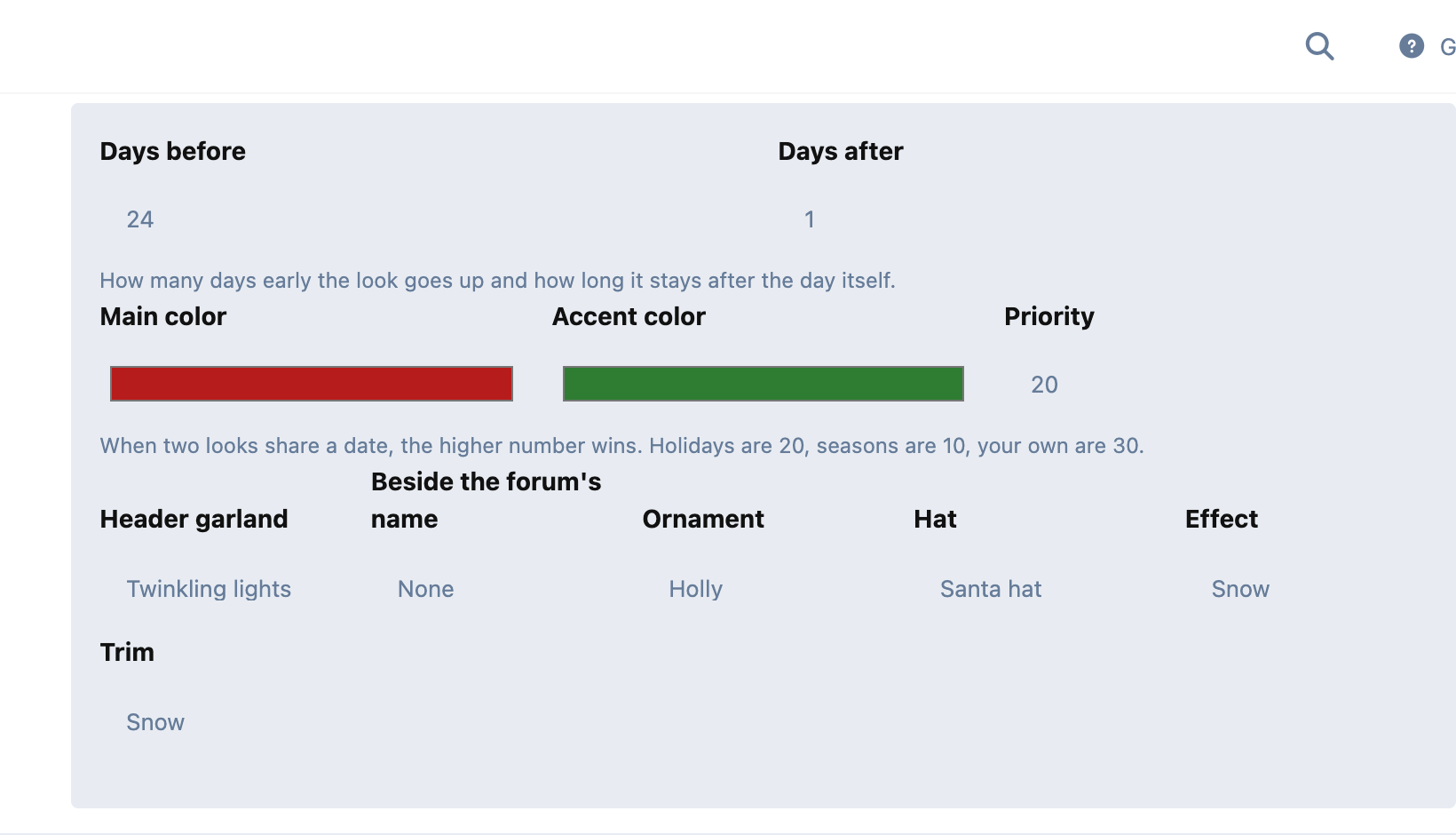1456x835 pixels.
Task: Click the Trim label
Action: (x=127, y=653)
